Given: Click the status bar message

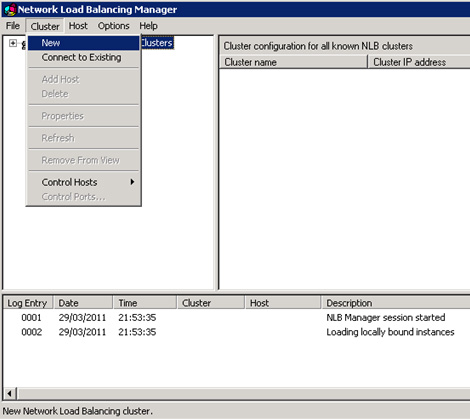Looking at the screenshot, I should click(78, 411).
